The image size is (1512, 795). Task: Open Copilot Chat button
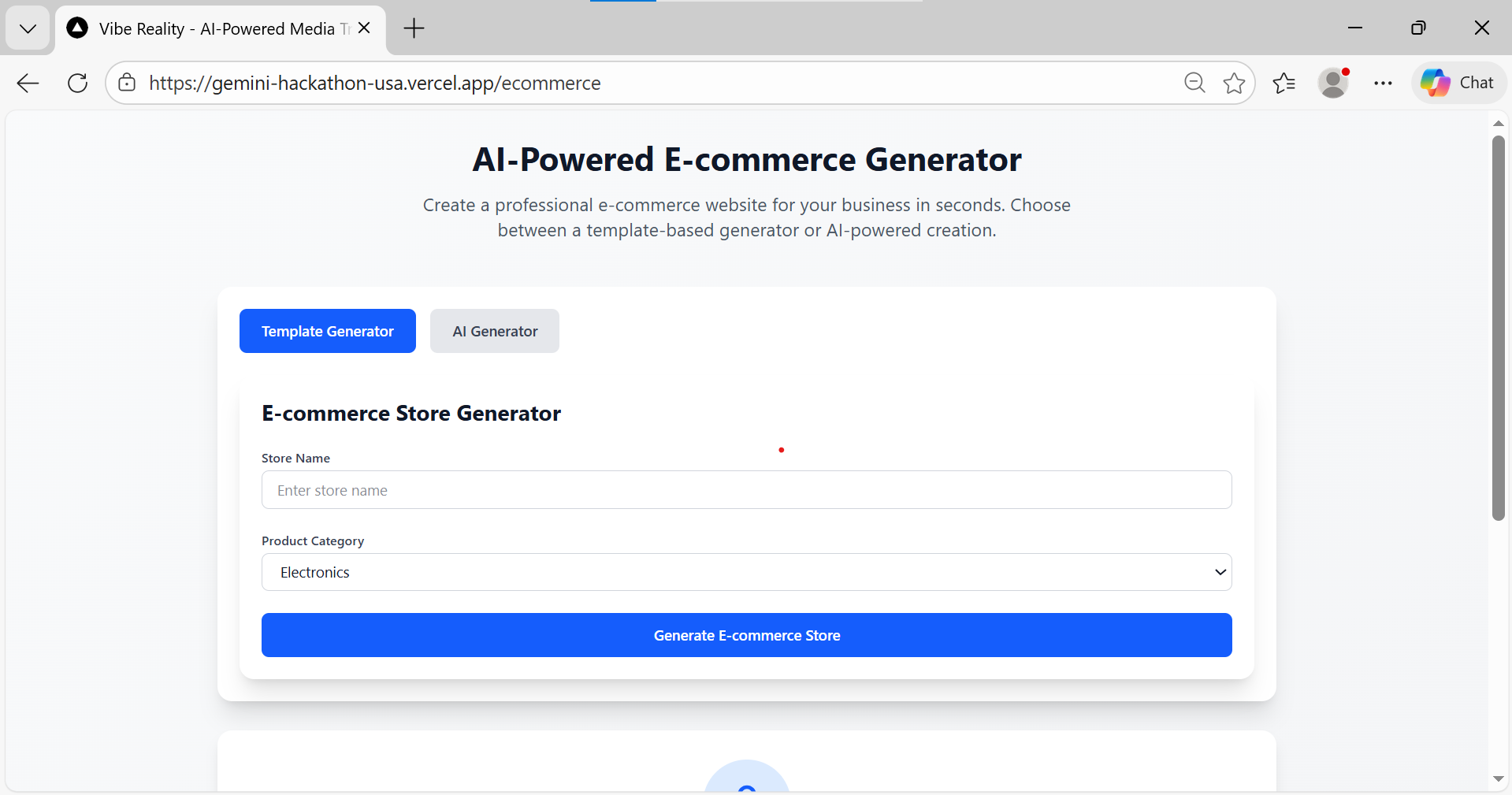coord(1458,83)
